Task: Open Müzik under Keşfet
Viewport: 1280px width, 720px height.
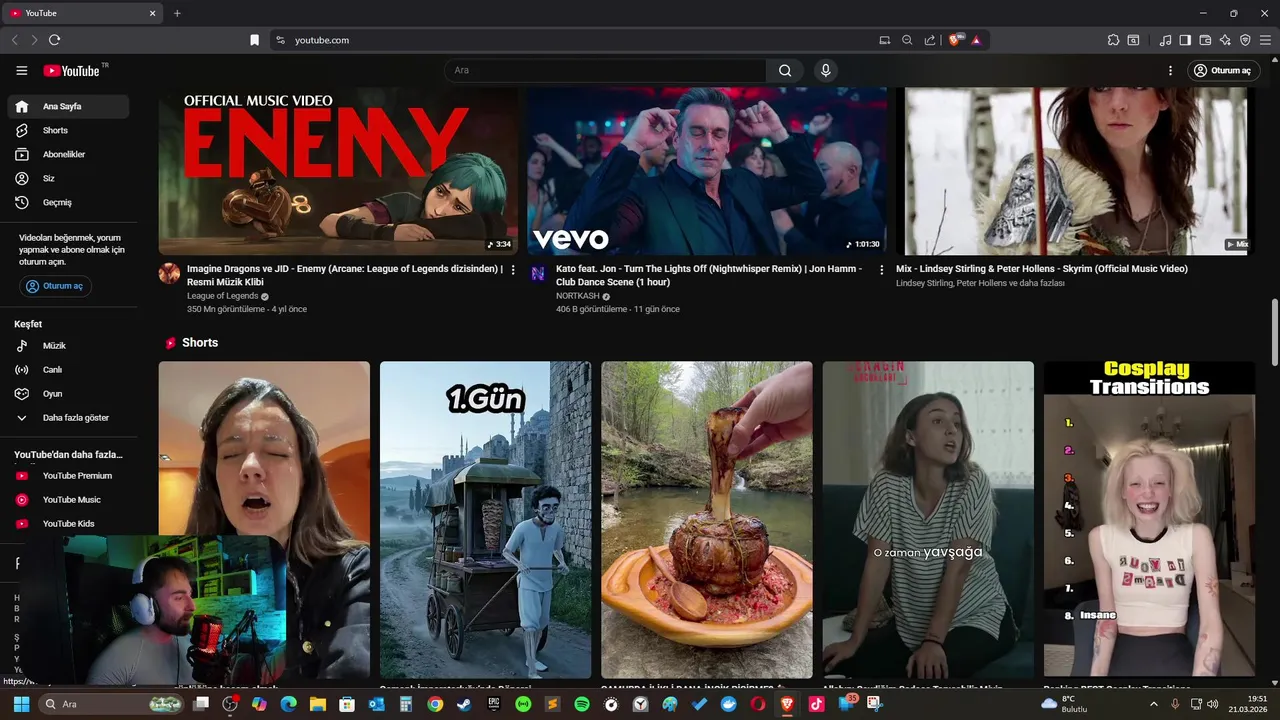Action: [68, 346]
